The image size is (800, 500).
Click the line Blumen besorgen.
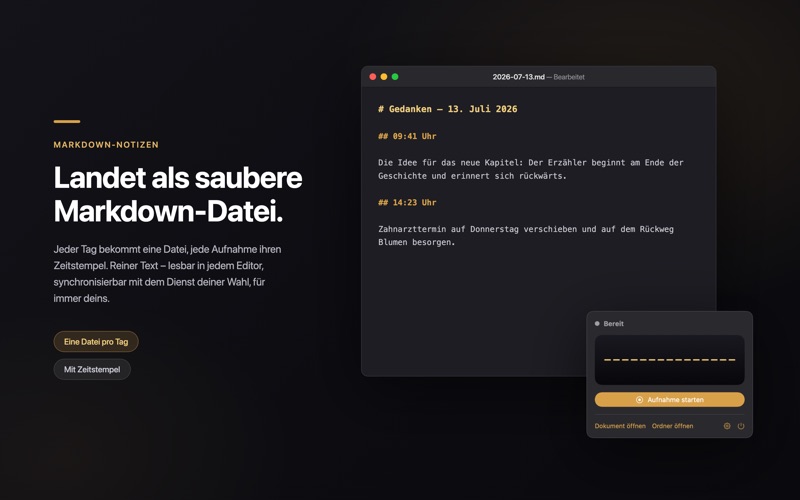[x=416, y=242]
